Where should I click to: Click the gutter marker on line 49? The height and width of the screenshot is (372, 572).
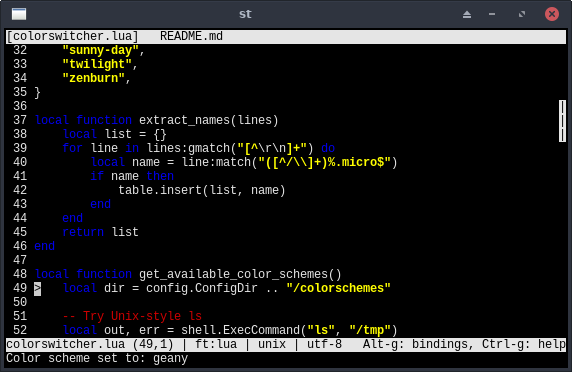click(38, 288)
